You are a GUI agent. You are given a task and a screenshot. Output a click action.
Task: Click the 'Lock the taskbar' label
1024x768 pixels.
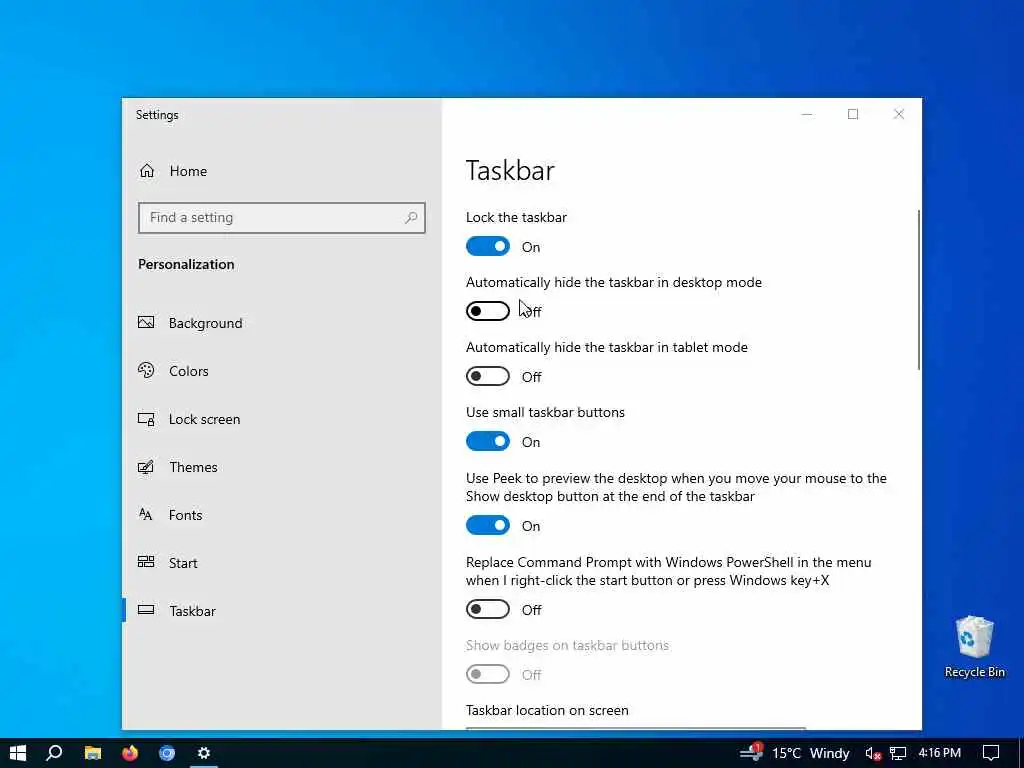point(516,217)
